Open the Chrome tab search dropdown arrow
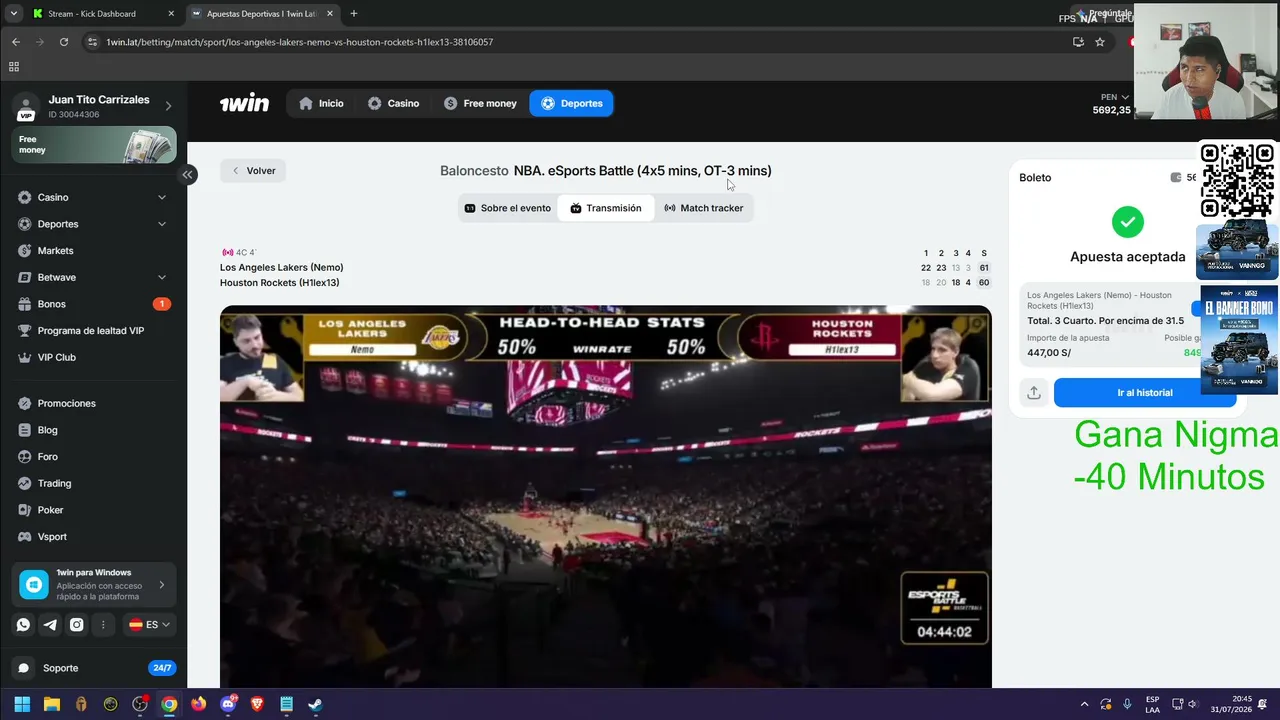The image size is (1280, 720). click(x=13, y=14)
